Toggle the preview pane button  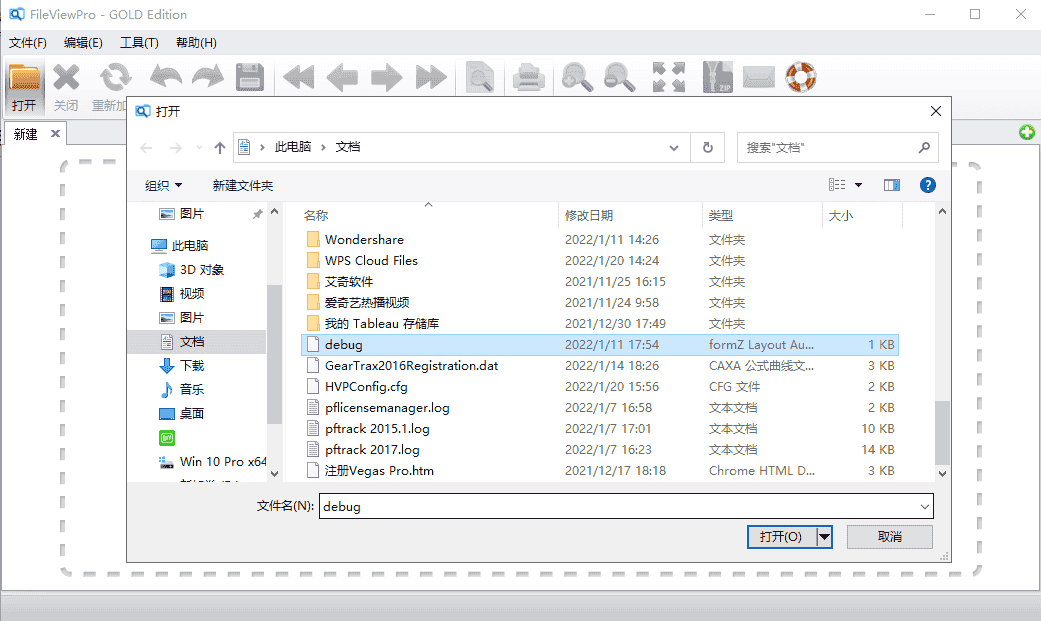pyautogui.click(x=892, y=185)
